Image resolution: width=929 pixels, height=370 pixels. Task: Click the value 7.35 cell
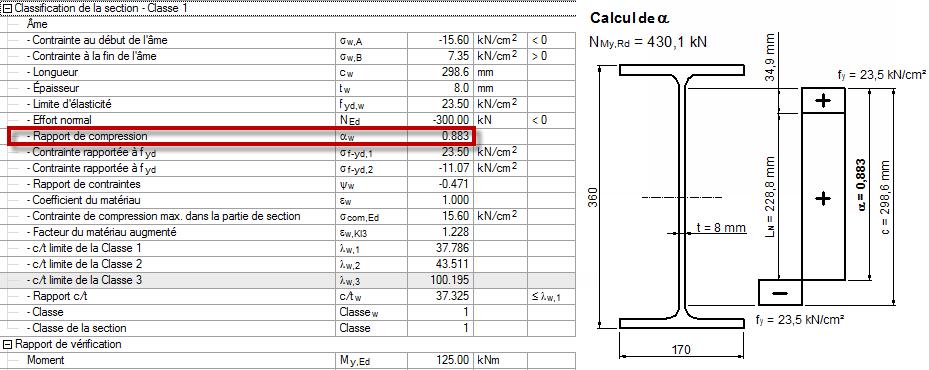440,56
